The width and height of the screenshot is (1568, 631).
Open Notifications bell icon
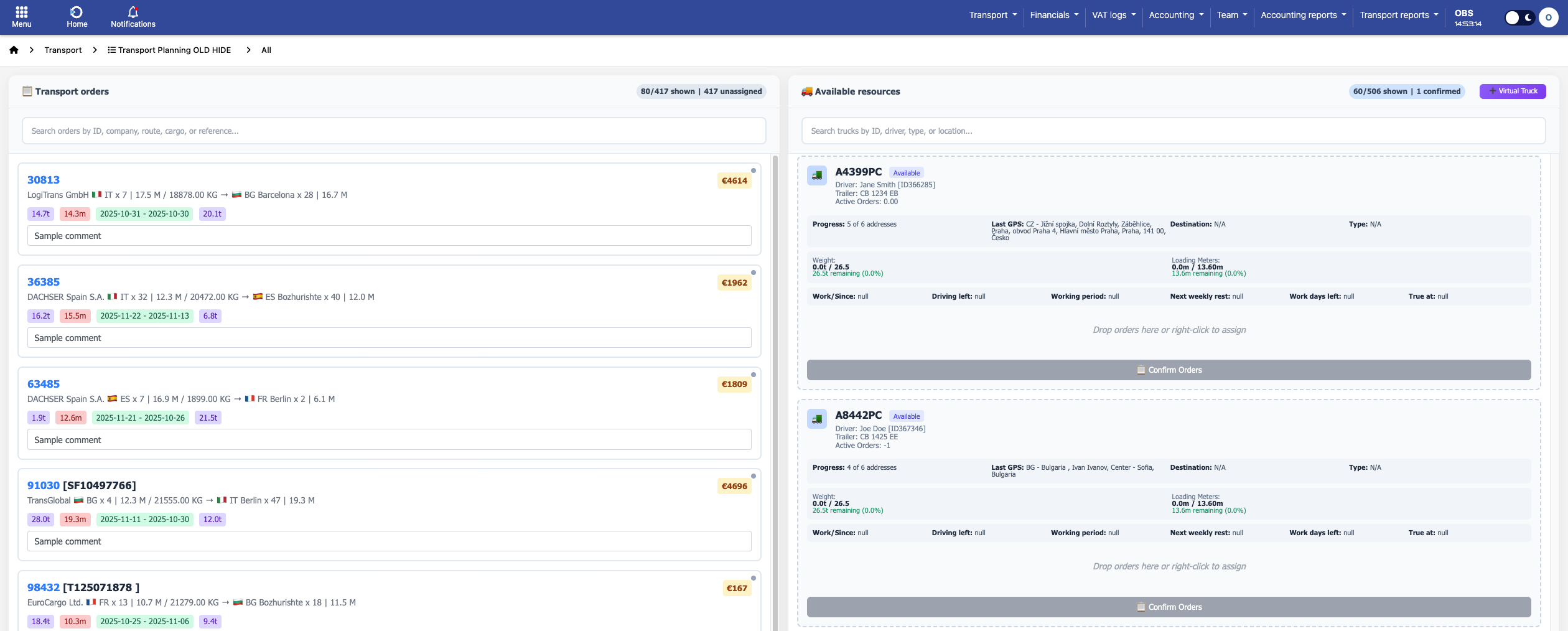(133, 12)
